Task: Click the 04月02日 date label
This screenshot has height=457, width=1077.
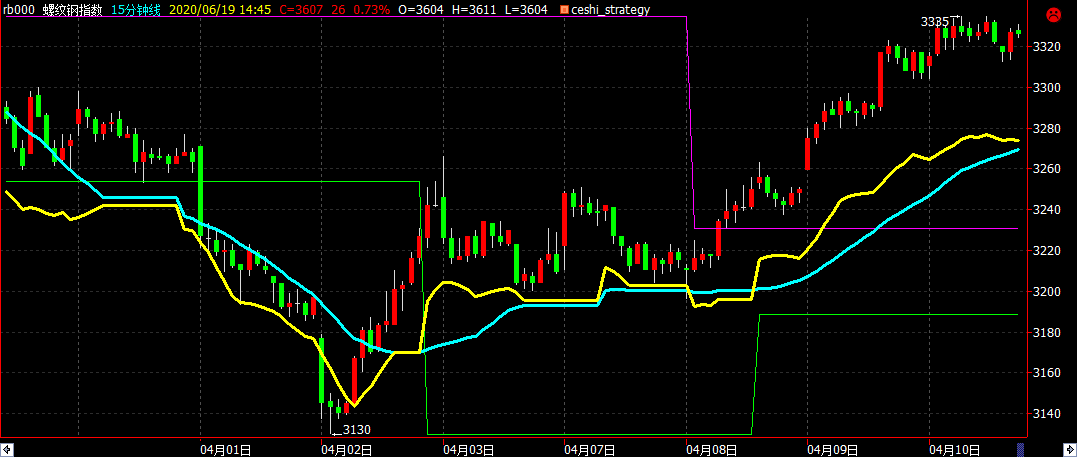Action: coord(347,449)
